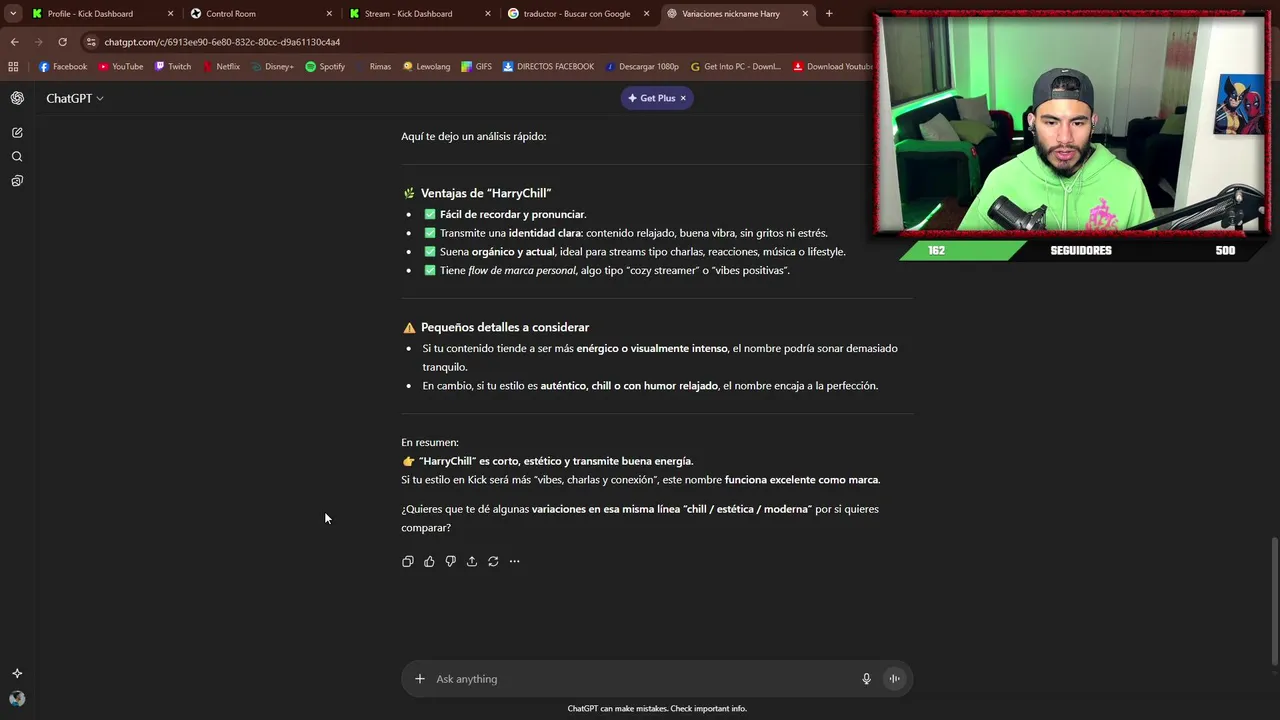Click the webcam overlay thumbnail
Screen dimensions: 1280x720
click(1072, 125)
